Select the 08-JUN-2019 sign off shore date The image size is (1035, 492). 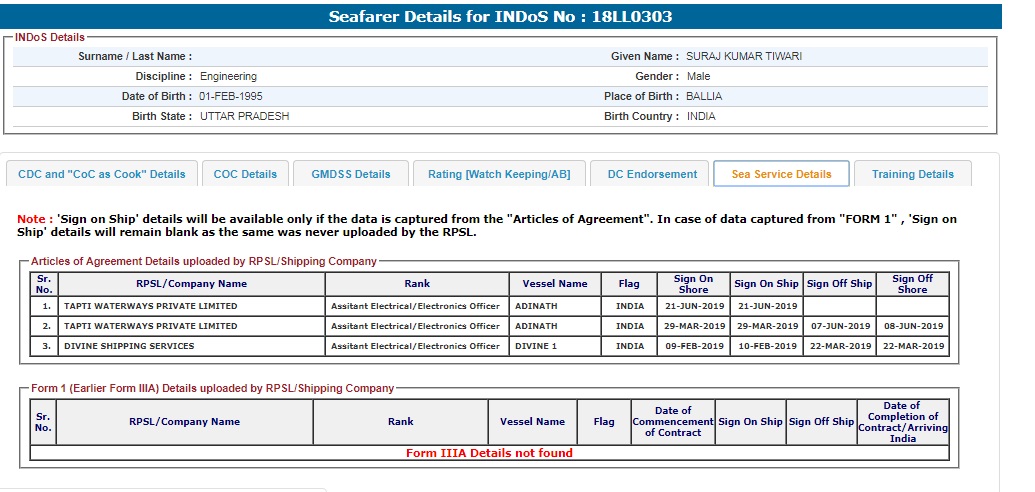tap(913, 326)
